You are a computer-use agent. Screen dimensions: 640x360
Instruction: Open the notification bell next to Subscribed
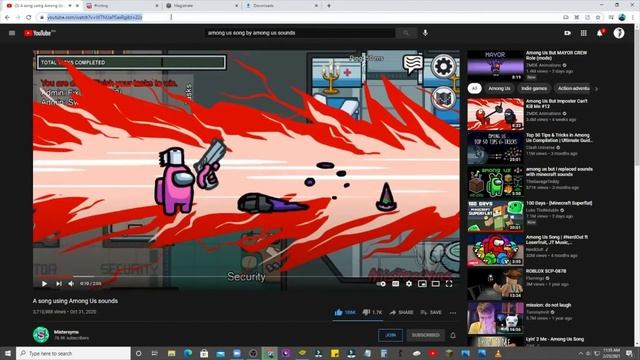point(453,335)
